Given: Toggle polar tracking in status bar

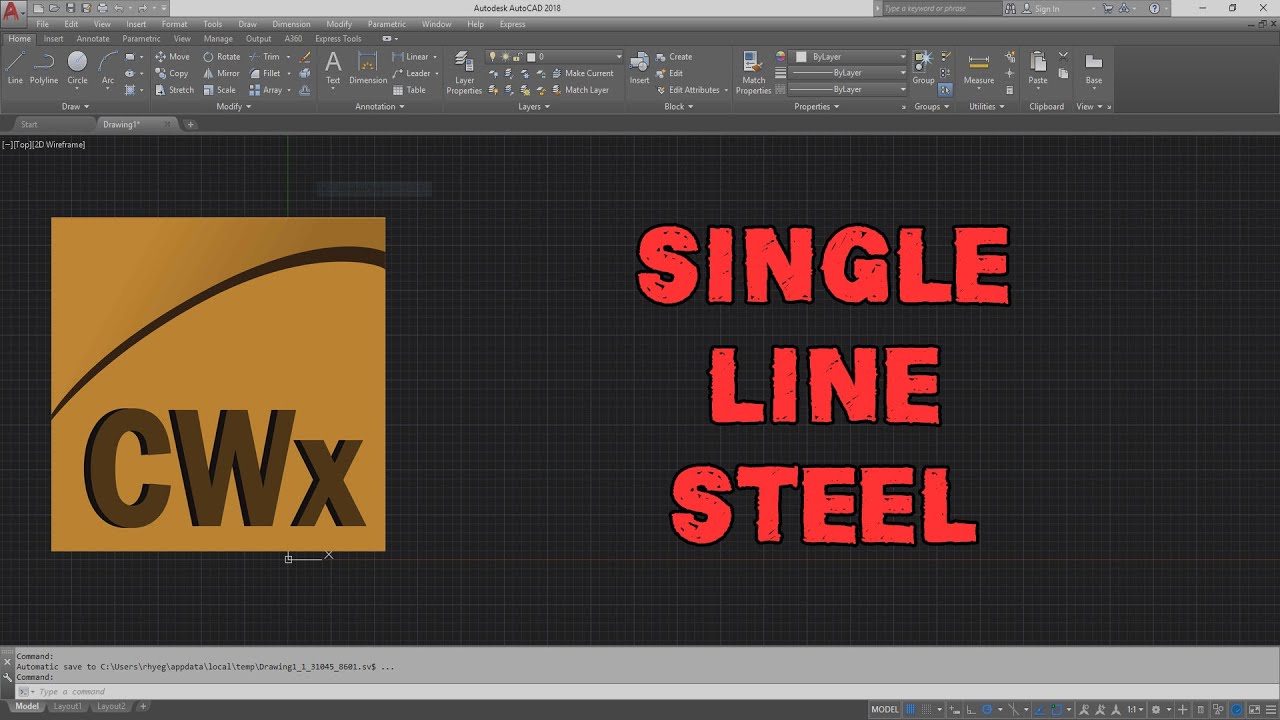Looking at the screenshot, I should 987,709.
